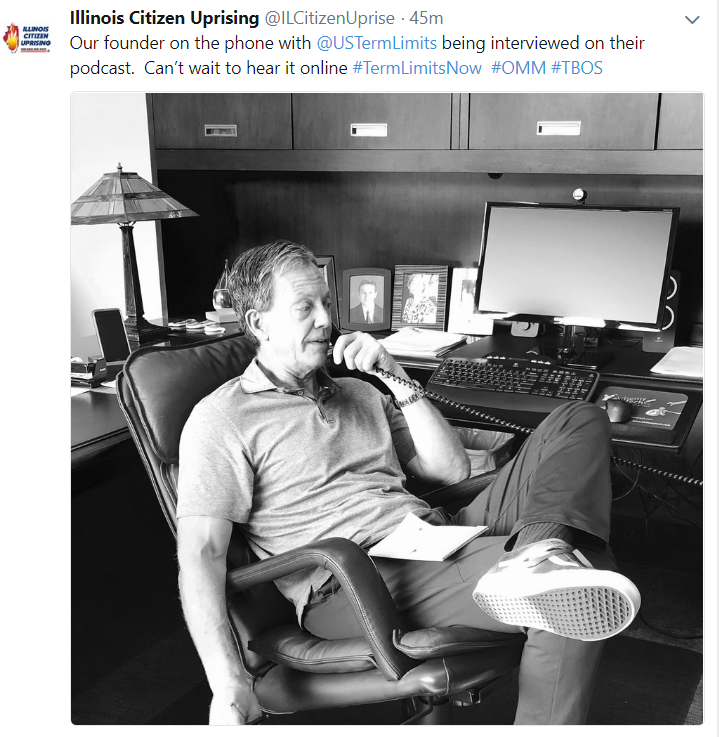
Task: Open the tweet via its 45m timestamp
Action: [x=426, y=18]
